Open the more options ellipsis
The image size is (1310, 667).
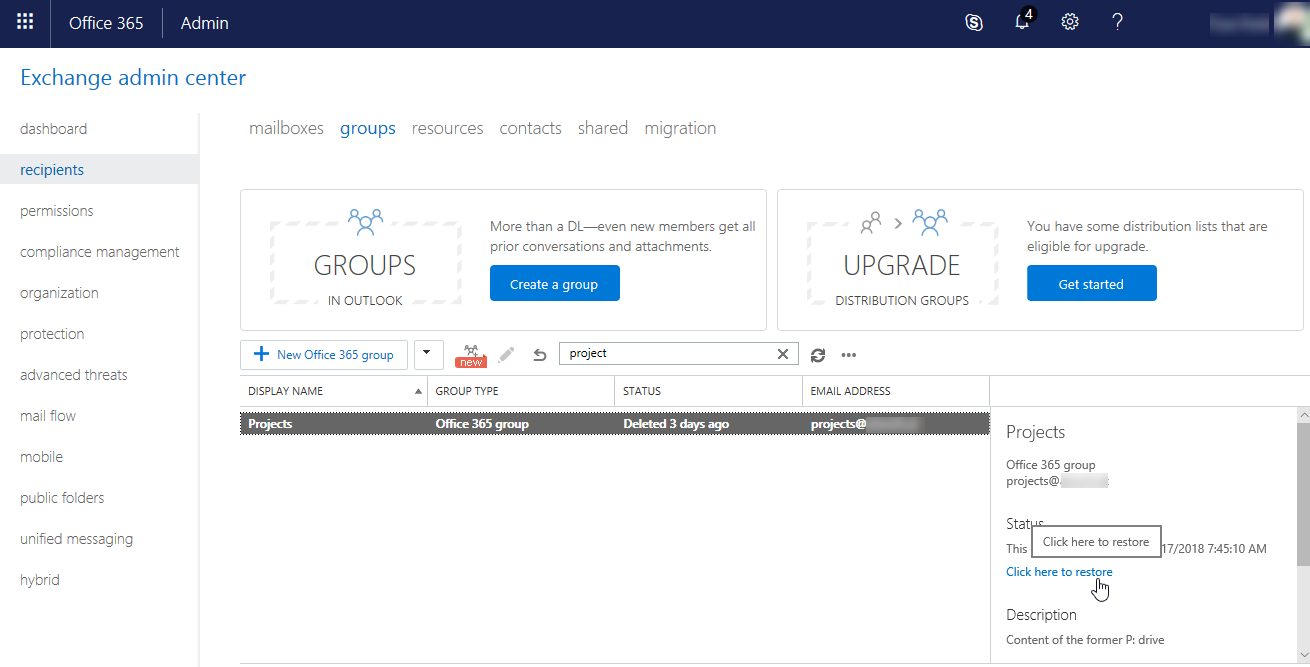coord(849,354)
